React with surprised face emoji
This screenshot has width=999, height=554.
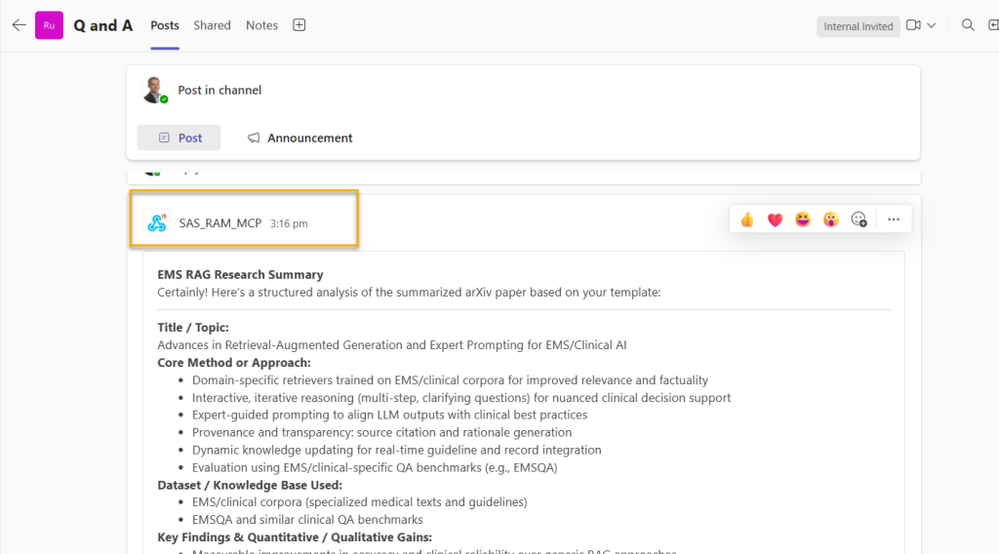click(x=831, y=220)
